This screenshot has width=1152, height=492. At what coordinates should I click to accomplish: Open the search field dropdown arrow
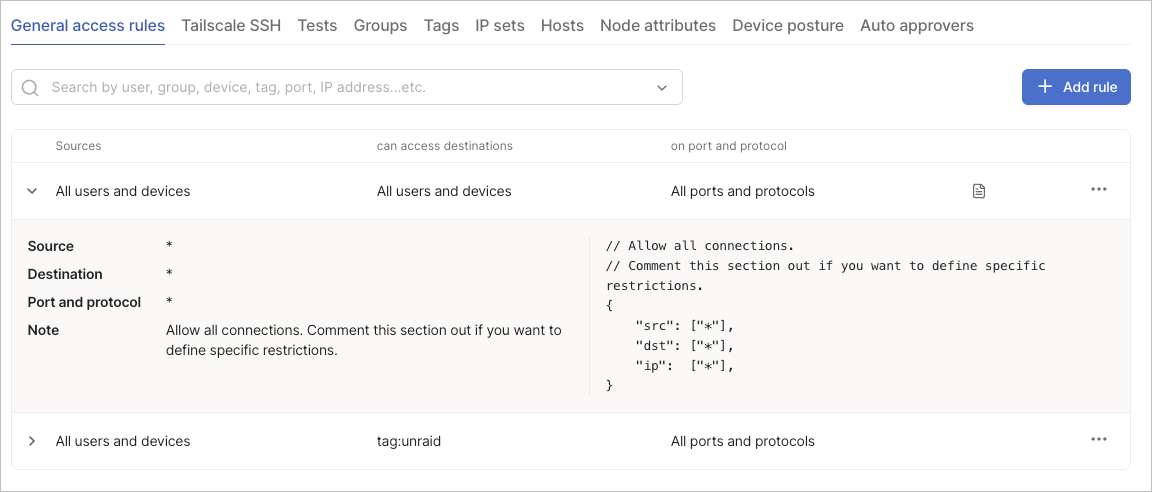point(662,87)
